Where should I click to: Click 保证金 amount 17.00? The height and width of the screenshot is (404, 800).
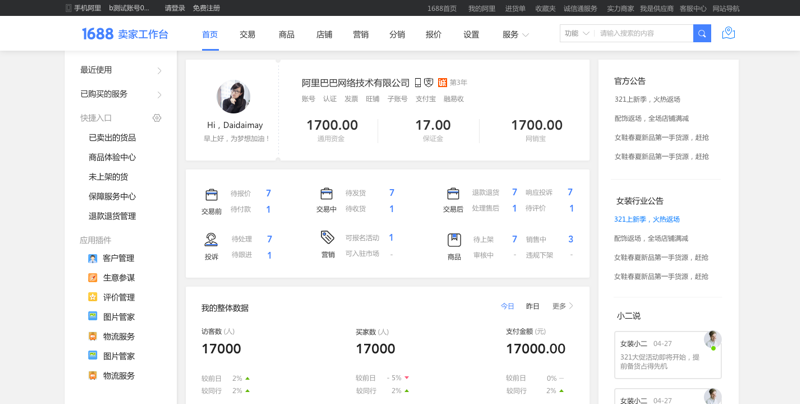click(433, 125)
